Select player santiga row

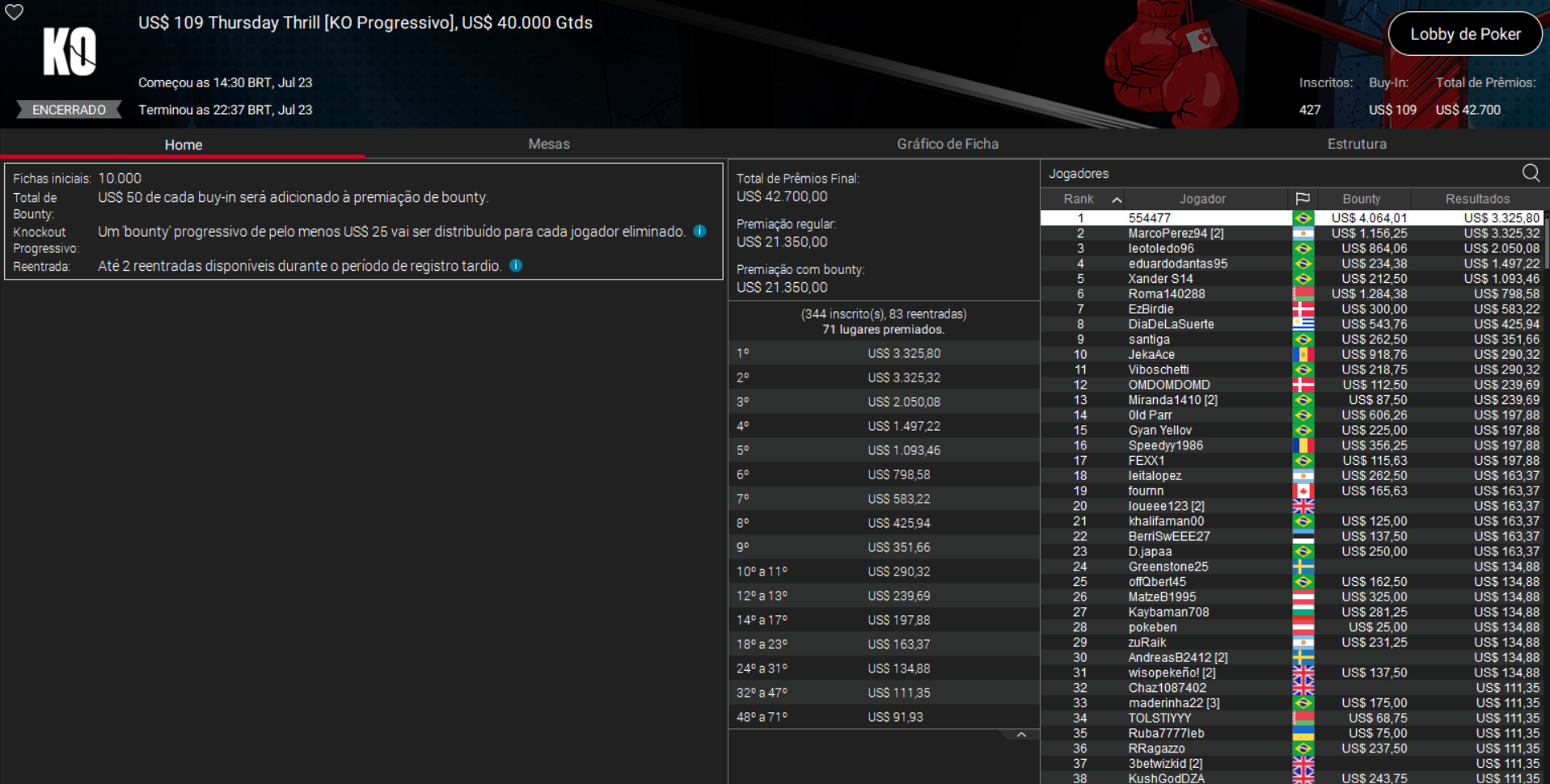[1291, 339]
